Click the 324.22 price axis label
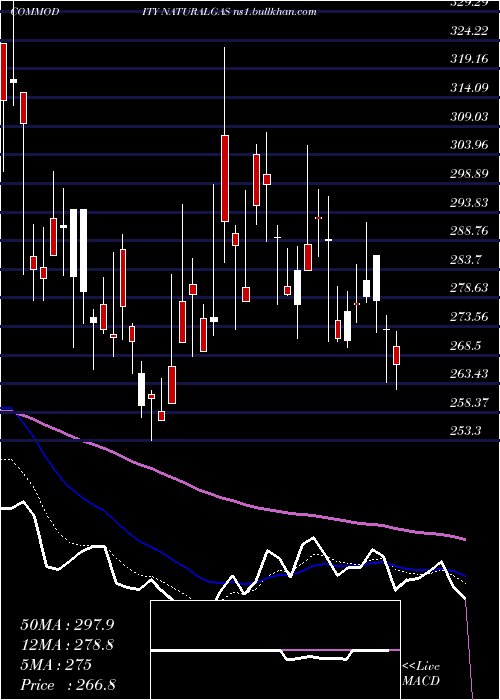This screenshot has height=700, width=500. 468,32
